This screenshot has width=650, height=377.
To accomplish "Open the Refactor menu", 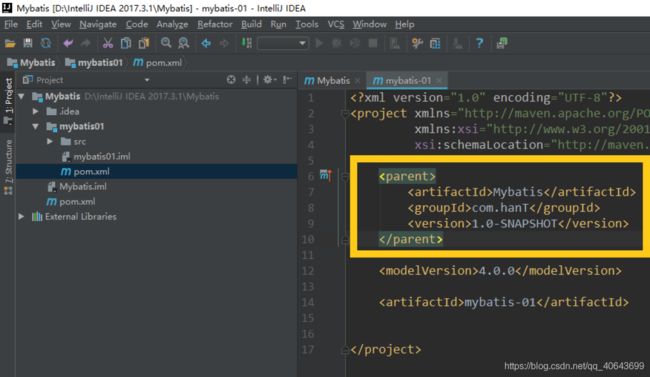I will (x=215, y=24).
